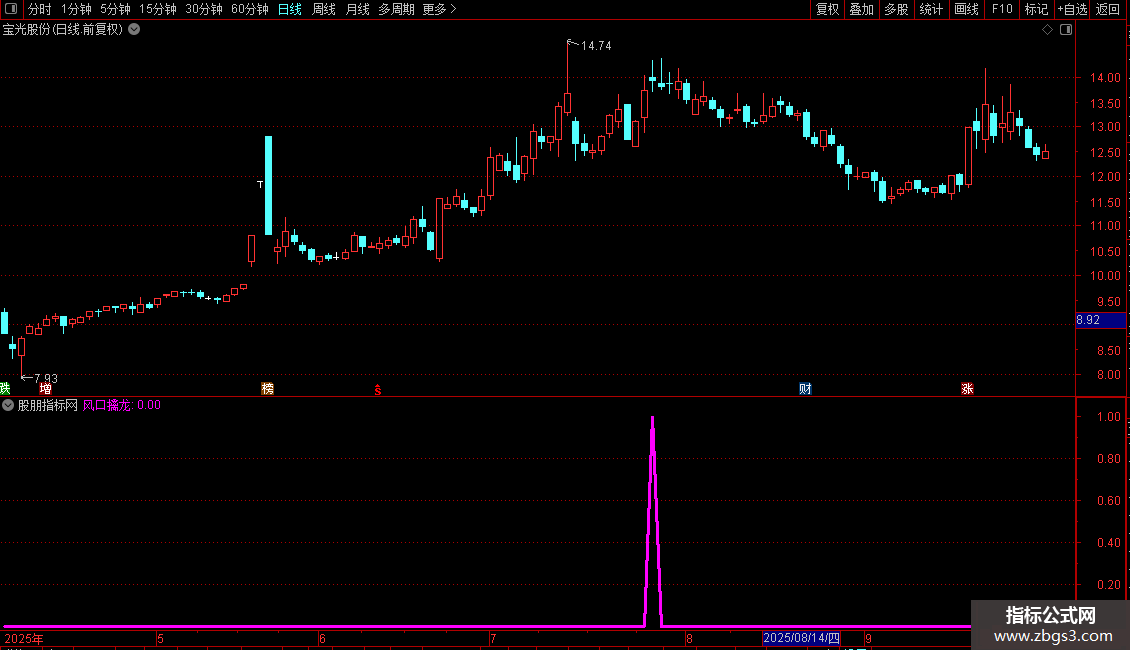Open the 多周期 multi-period view
Viewport: 1130px width, 650px height.
pos(396,9)
